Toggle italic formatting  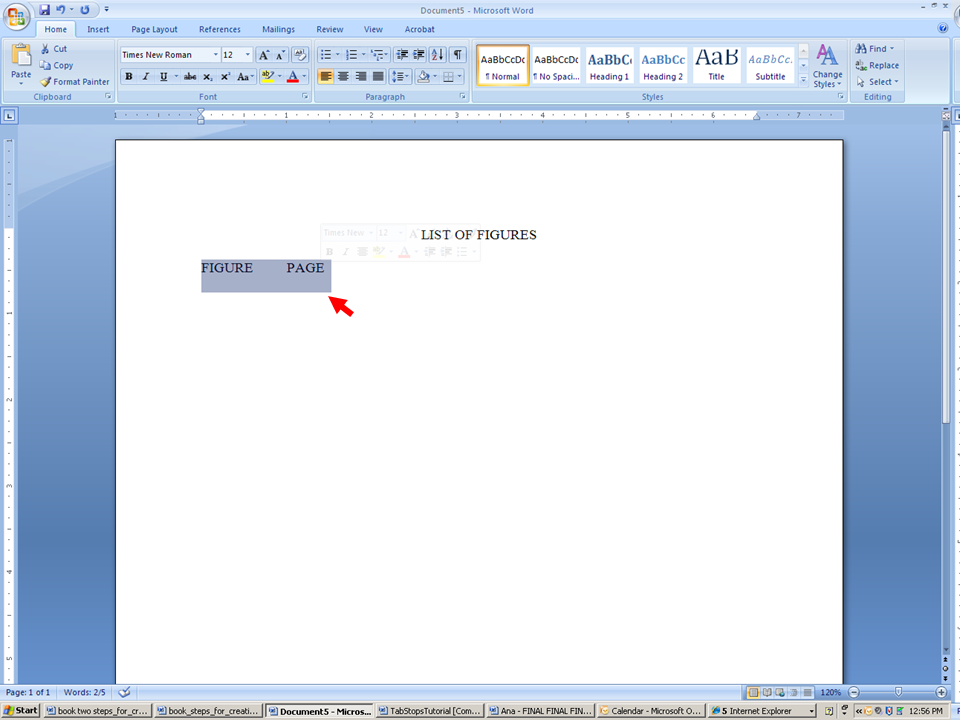tap(146, 77)
